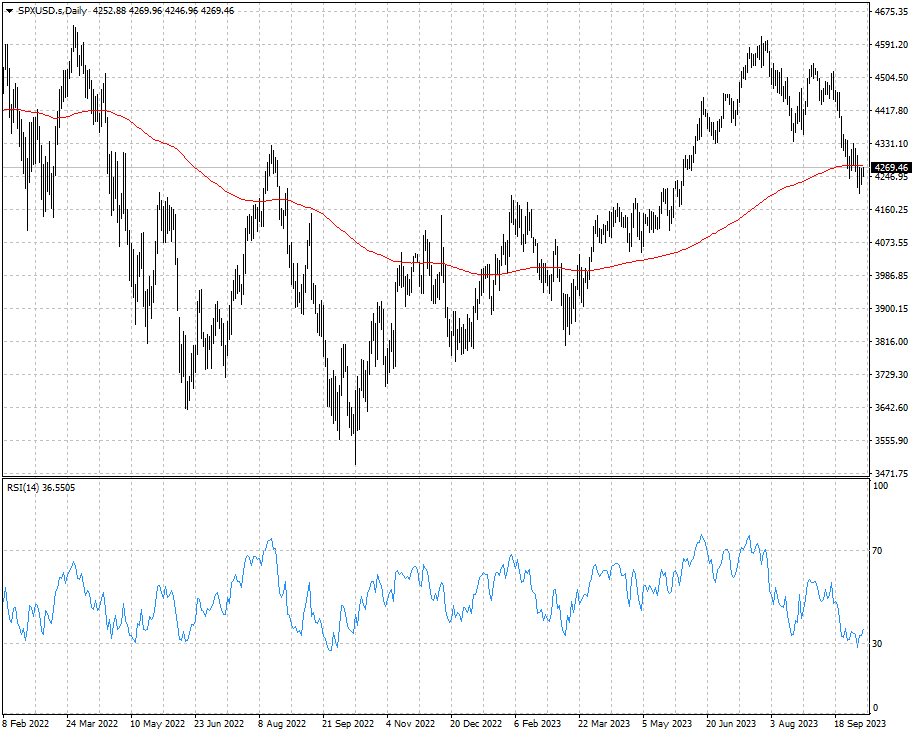
Task: Click the 4 Nov 2022 date label
Action: tap(411, 724)
